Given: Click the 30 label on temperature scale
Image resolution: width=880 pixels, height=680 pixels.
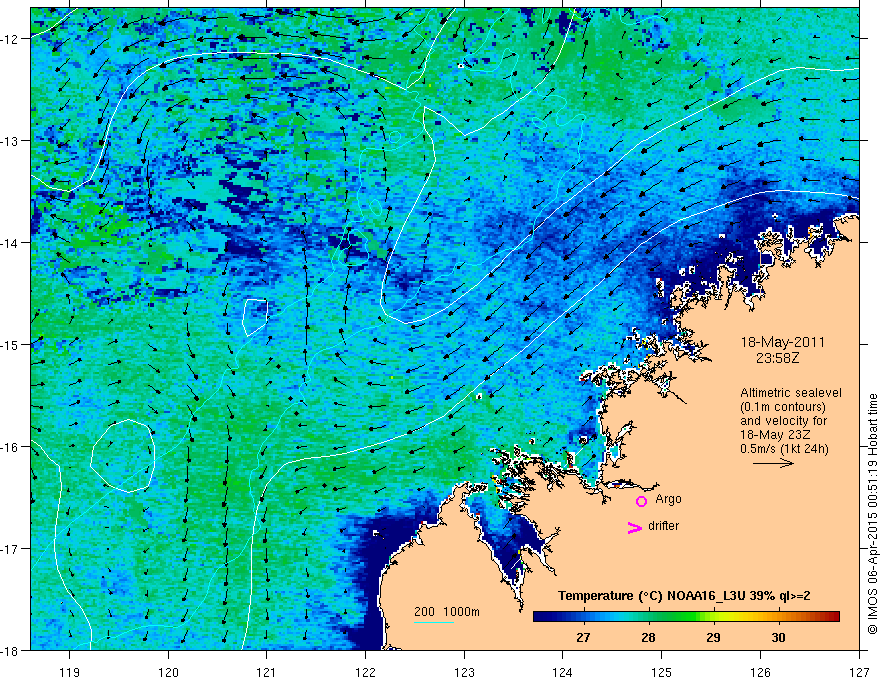Looking at the screenshot, I should 778,637.
